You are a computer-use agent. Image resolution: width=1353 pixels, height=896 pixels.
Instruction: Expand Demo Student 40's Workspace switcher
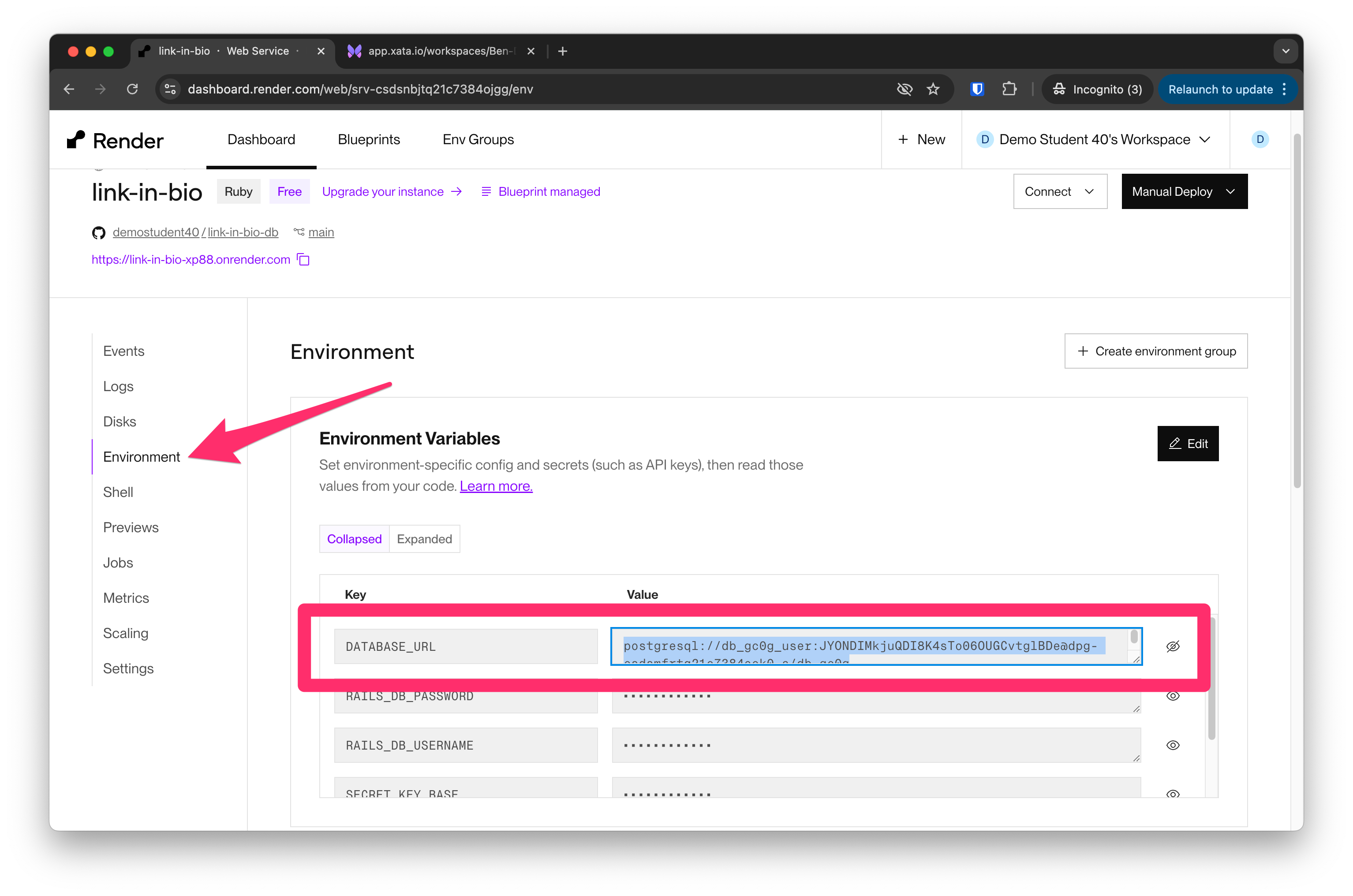point(1095,139)
